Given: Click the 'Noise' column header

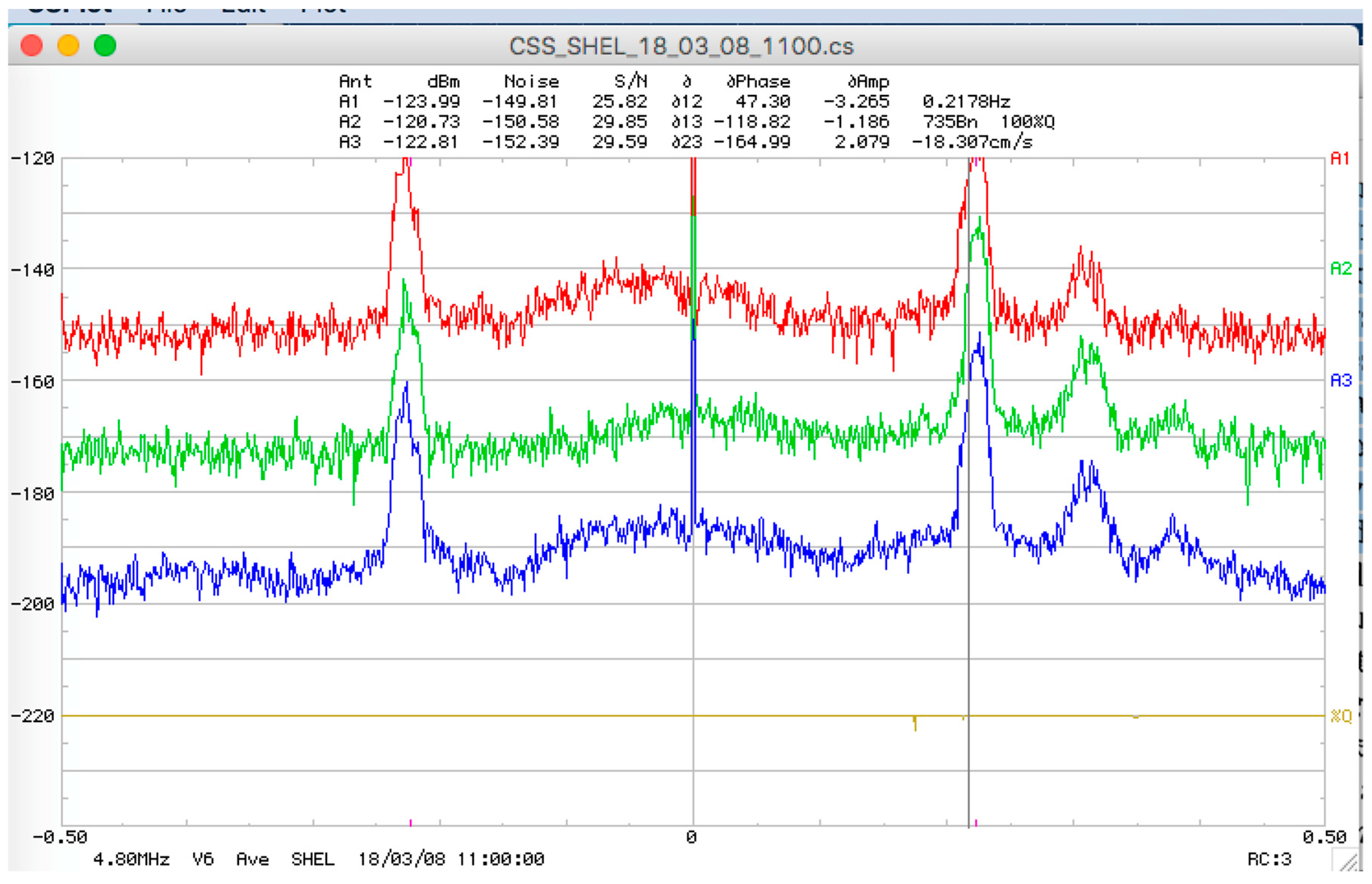Looking at the screenshot, I should [x=531, y=82].
